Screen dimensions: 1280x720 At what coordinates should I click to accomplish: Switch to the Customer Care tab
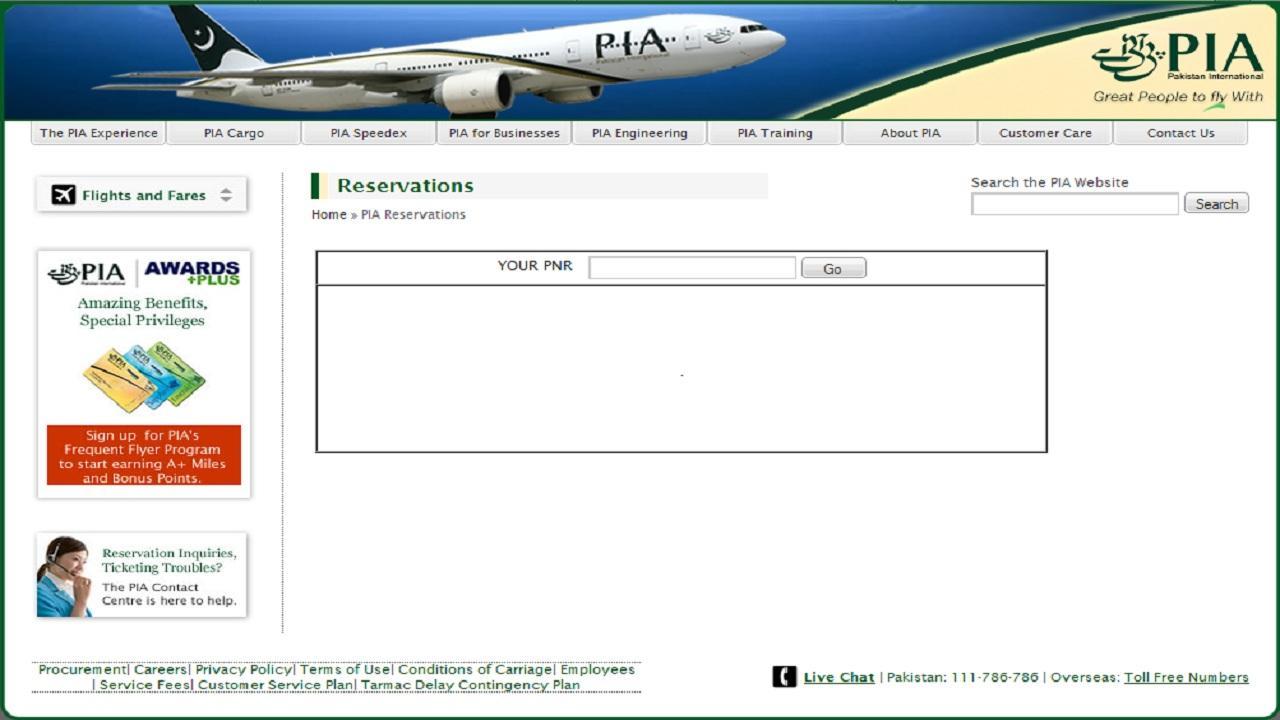coord(1044,132)
